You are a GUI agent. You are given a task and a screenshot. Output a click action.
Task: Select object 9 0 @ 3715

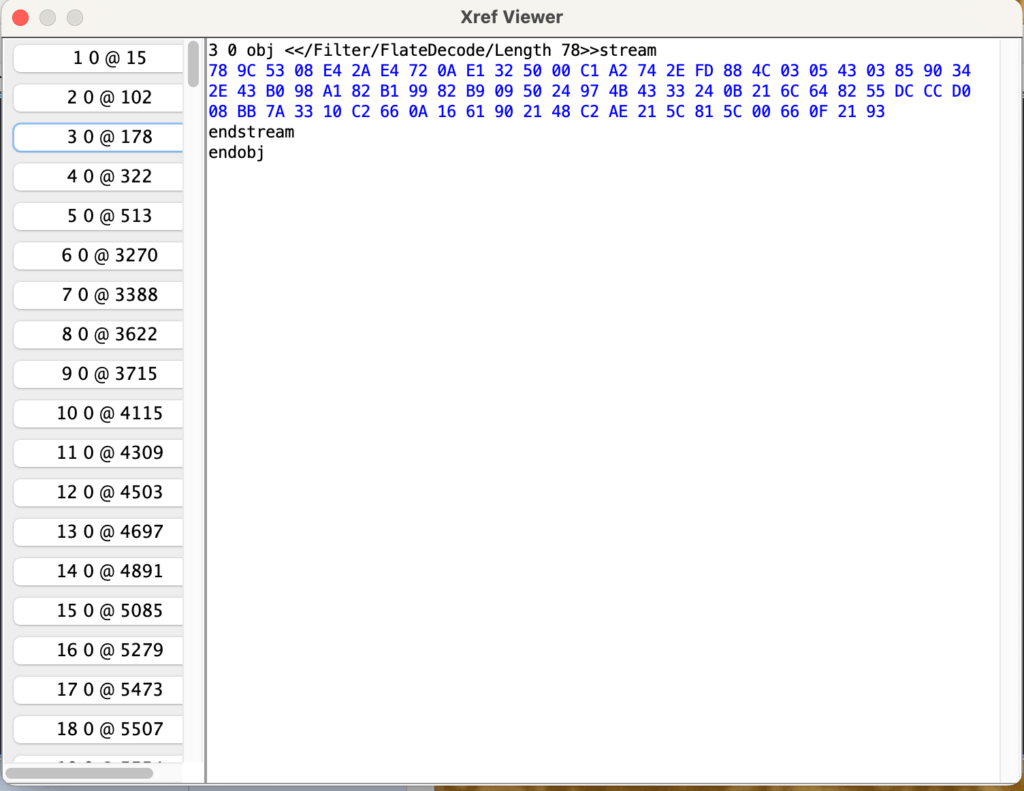[x=97, y=374]
